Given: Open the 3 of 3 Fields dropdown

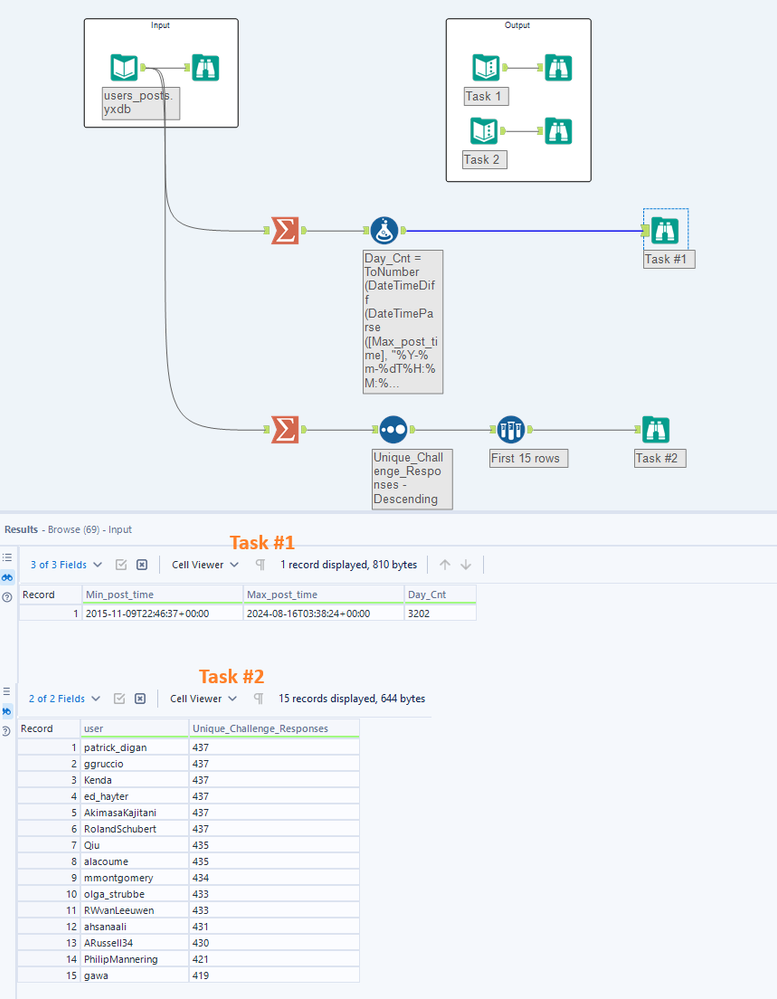Looking at the screenshot, I should click(66, 564).
